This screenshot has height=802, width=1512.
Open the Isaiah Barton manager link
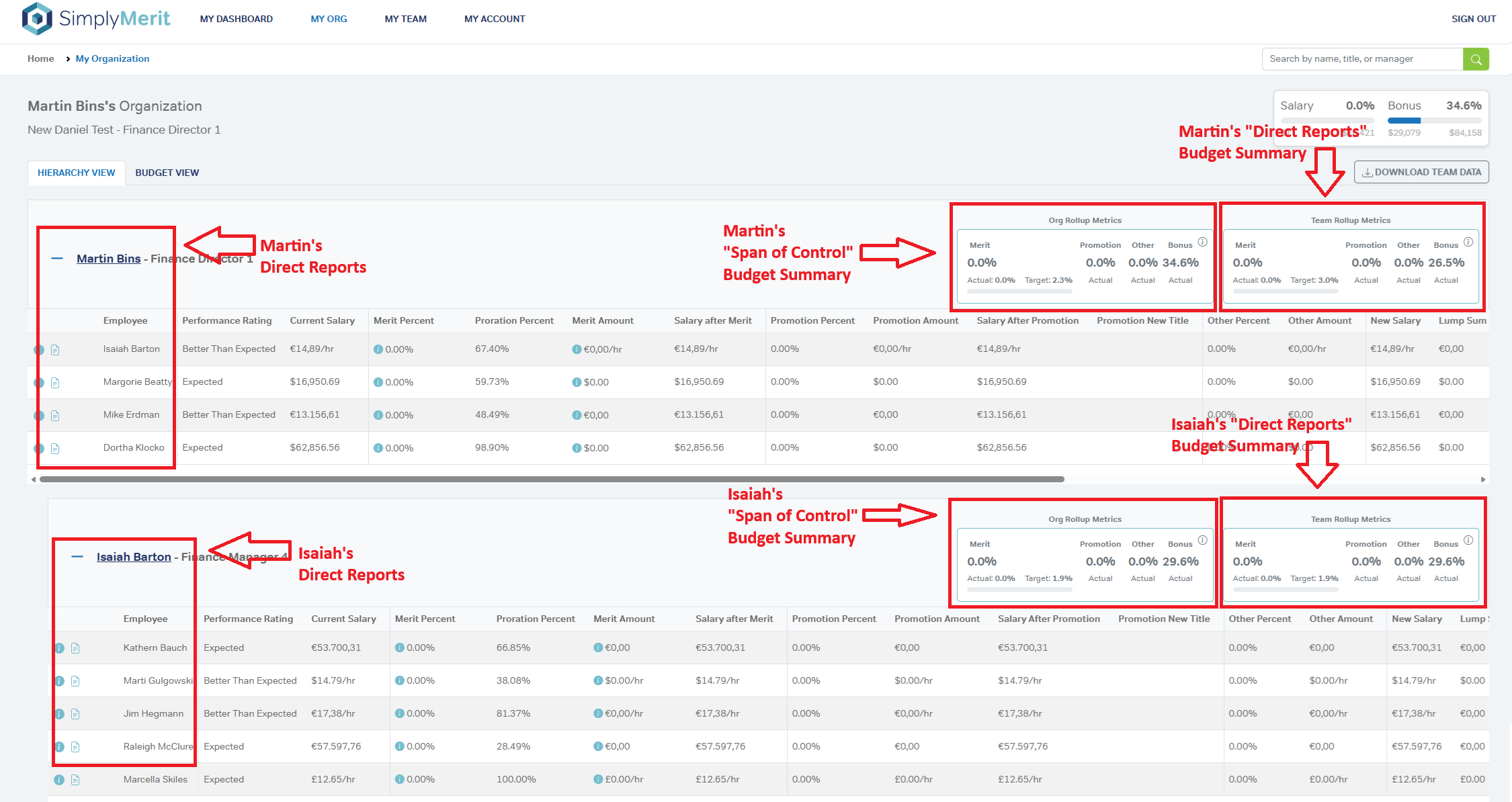(134, 557)
